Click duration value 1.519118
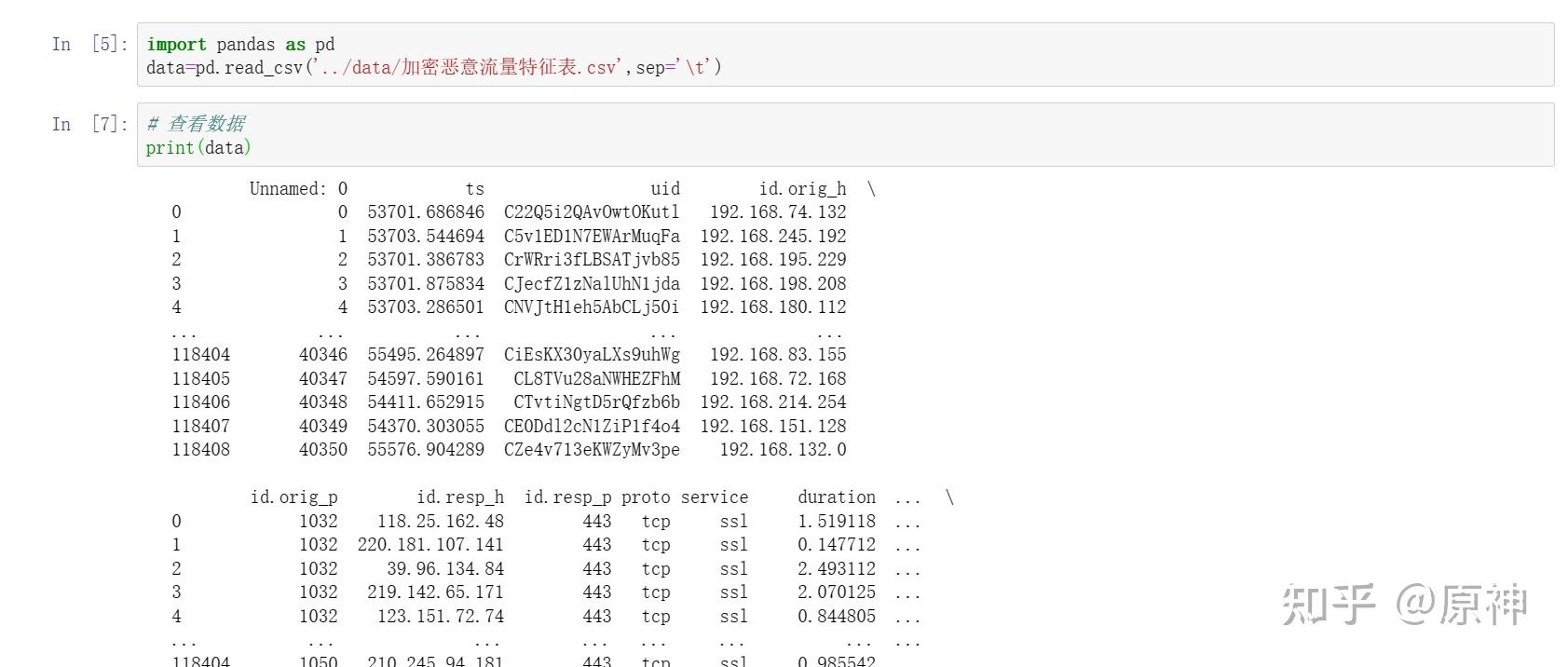This screenshot has height=667, width=1568. click(837, 522)
